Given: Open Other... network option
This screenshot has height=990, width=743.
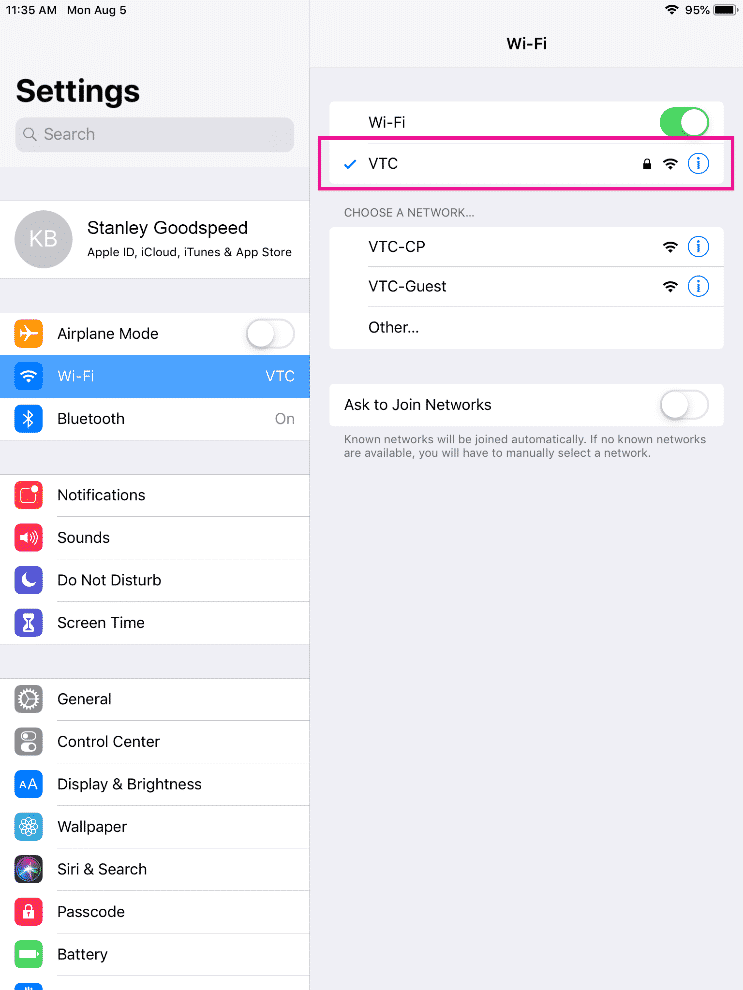Looking at the screenshot, I should point(526,328).
